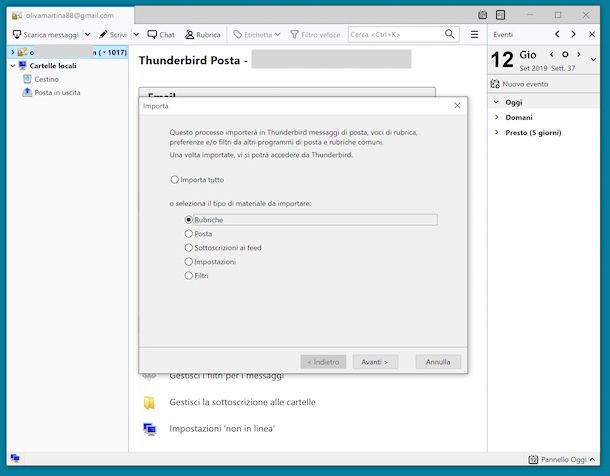Screen dimensions: 610x476
Task: Click the online status icon in status bar
Action: 15,458
